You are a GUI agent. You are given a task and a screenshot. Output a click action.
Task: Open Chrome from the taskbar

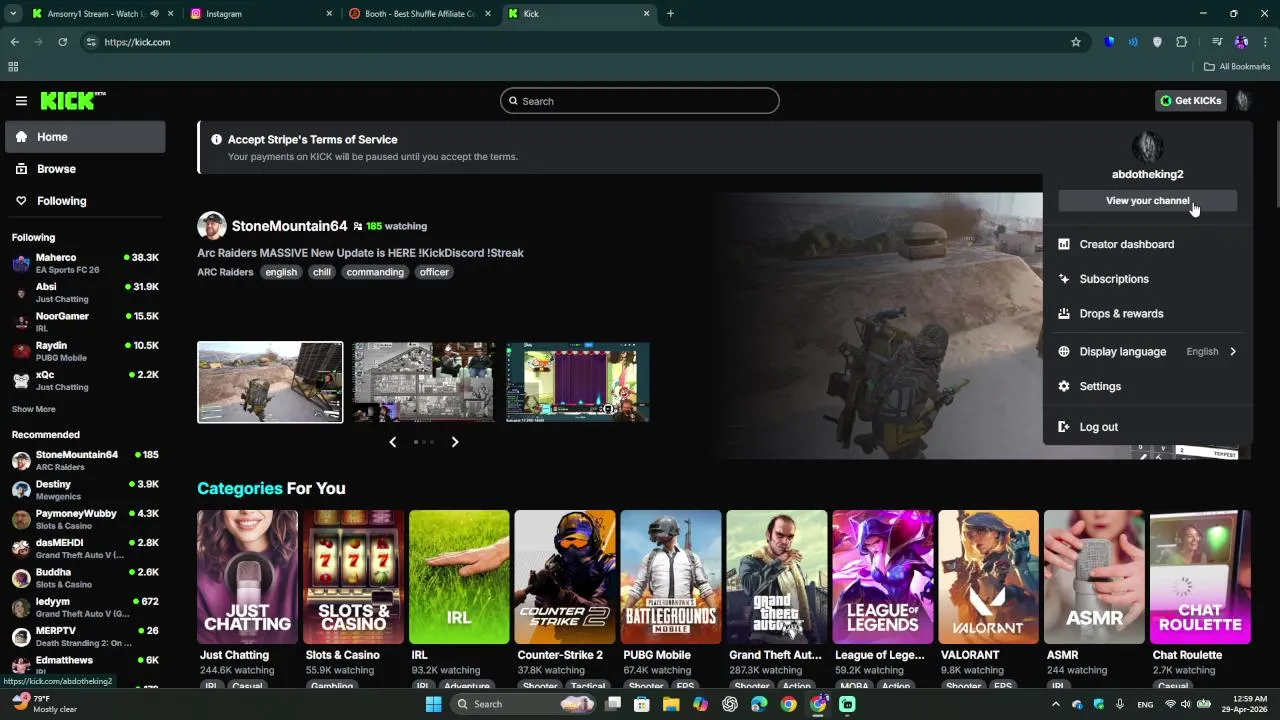(x=789, y=704)
